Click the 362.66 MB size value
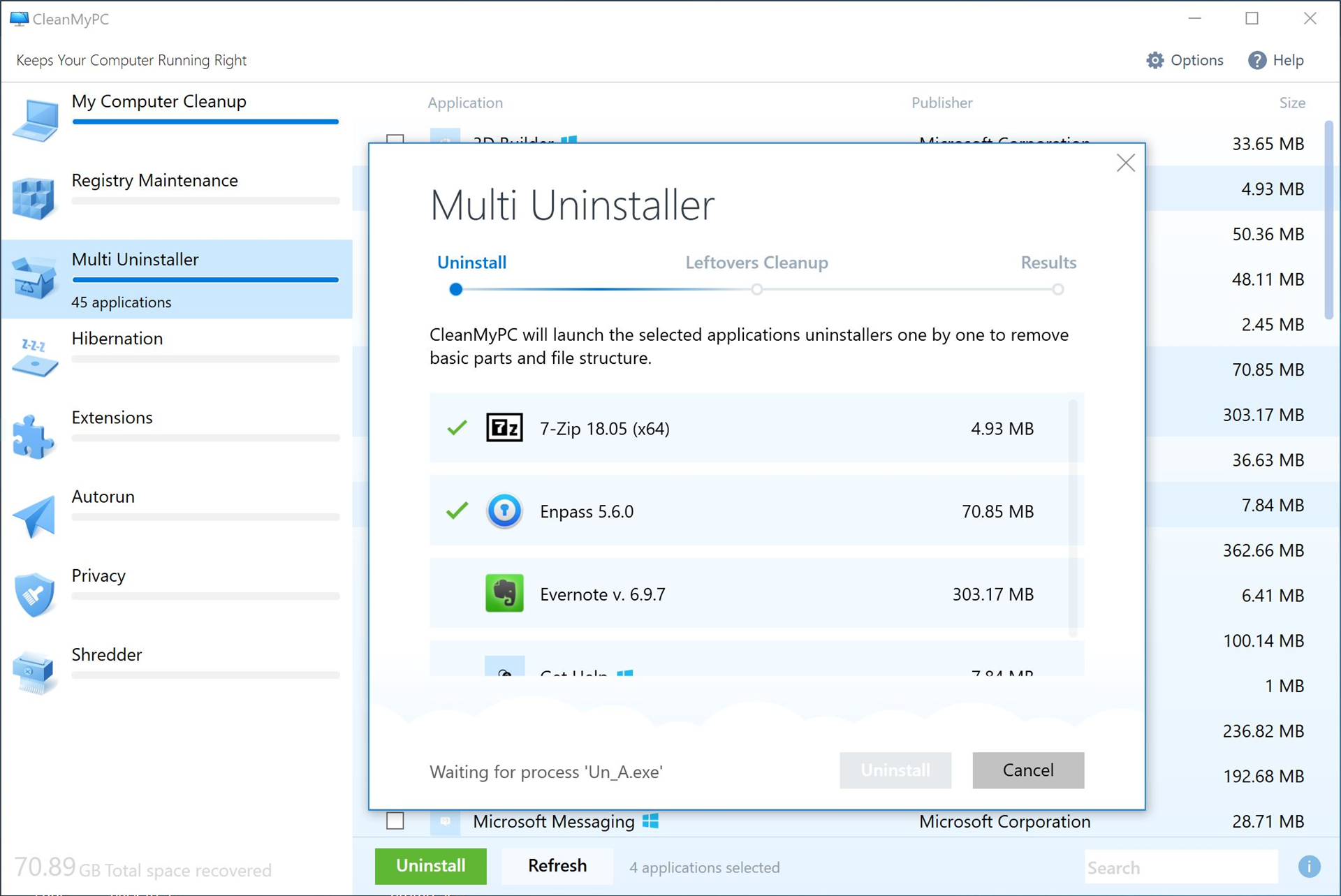Image resolution: width=1341 pixels, height=896 pixels. tap(1263, 550)
